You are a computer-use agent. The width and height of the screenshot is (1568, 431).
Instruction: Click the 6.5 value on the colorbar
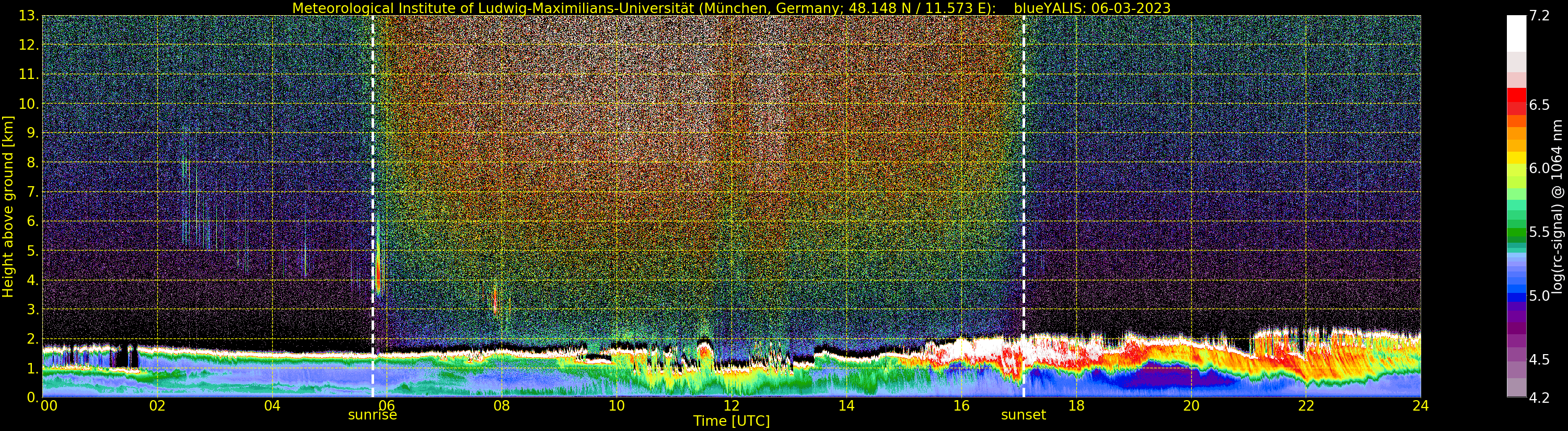1539,105
